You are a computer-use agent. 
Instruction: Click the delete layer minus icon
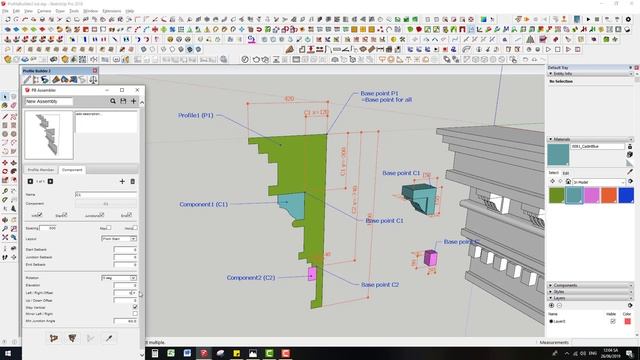(x=560, y=305)
